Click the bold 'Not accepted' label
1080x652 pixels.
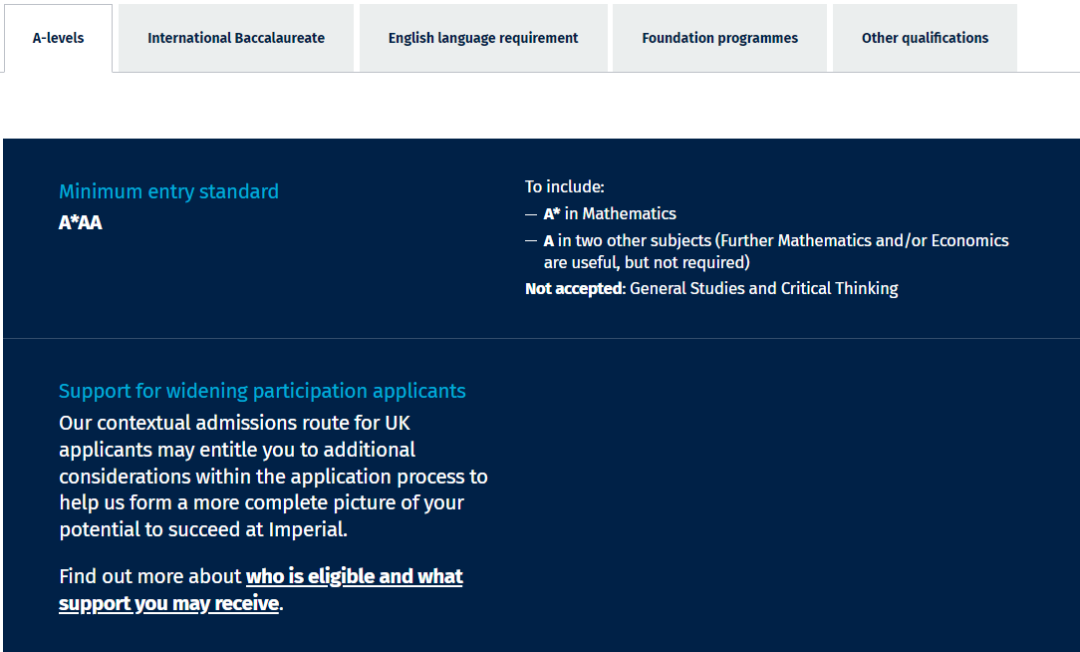pyautogui.click(x=573, y=288)
